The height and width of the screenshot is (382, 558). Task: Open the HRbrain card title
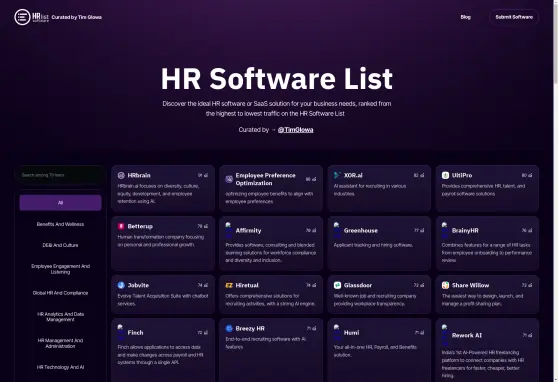click(x=139, y=175)
